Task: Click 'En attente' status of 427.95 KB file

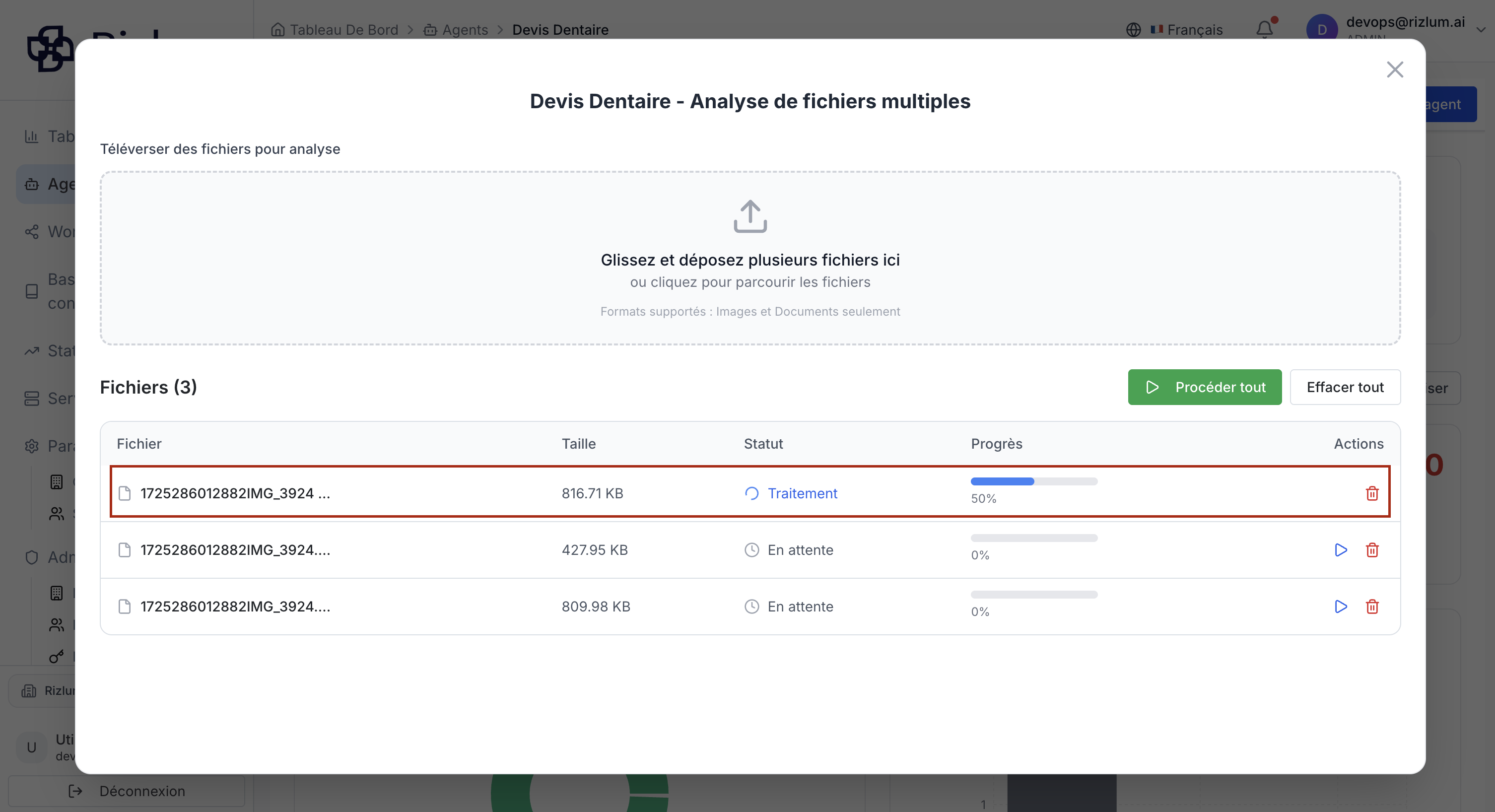Action: pyautogui.click(x=800, y=549)
